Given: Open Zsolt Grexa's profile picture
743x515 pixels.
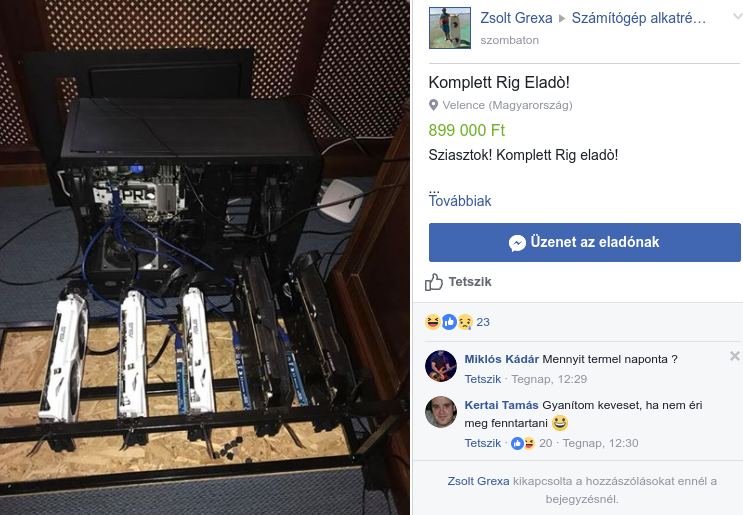Looking at the screenshot, I should (x=450, y=27).
